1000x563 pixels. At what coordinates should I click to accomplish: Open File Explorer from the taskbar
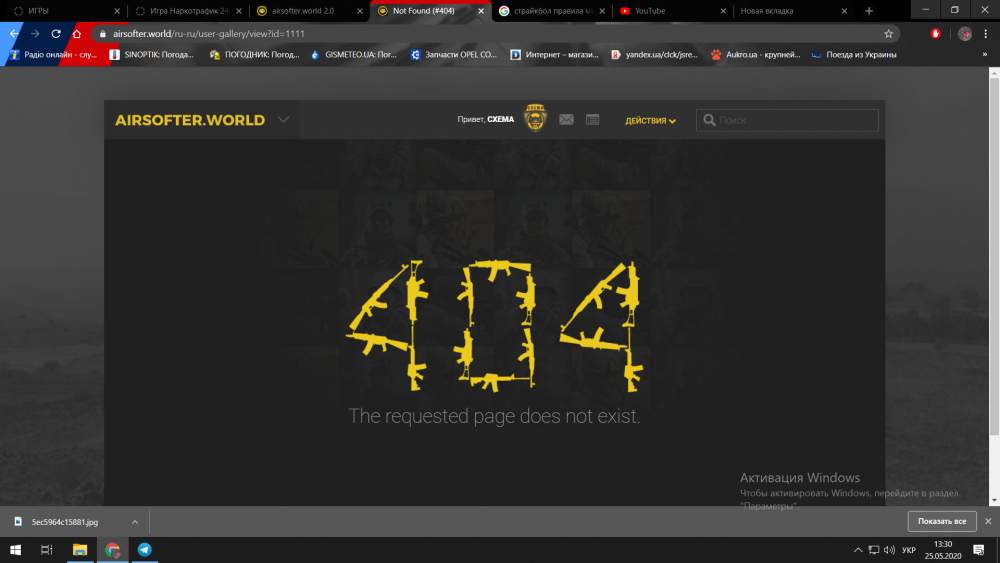pyautogui.click(x=80, y=550)
